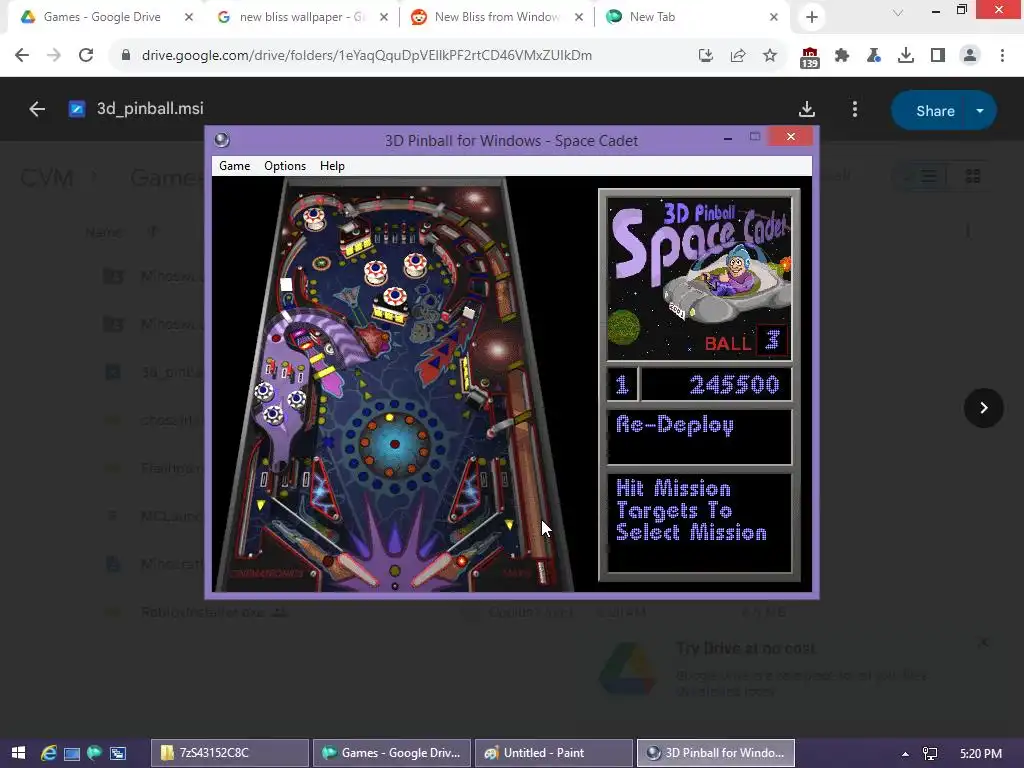Image resolution: width=1024 pixels, height=768 pixels.
Task: Click the 5:20 PM taskbar clock
Action: 981,753
